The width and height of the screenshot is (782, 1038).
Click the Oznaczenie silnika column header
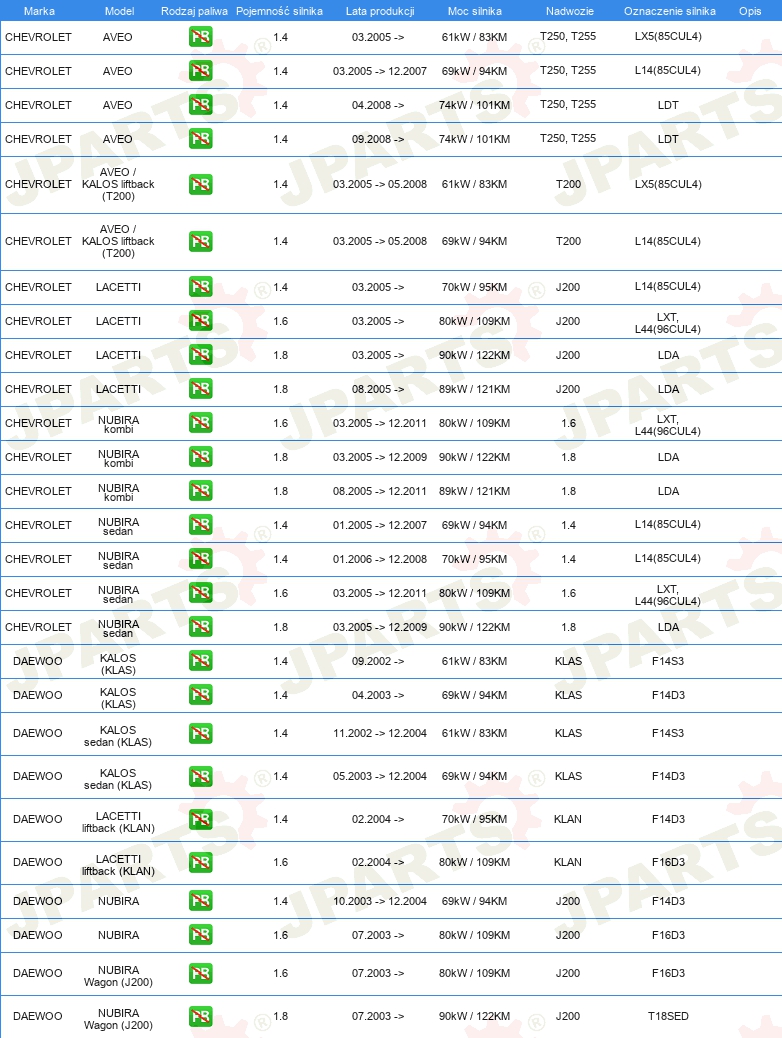point(669,11)
